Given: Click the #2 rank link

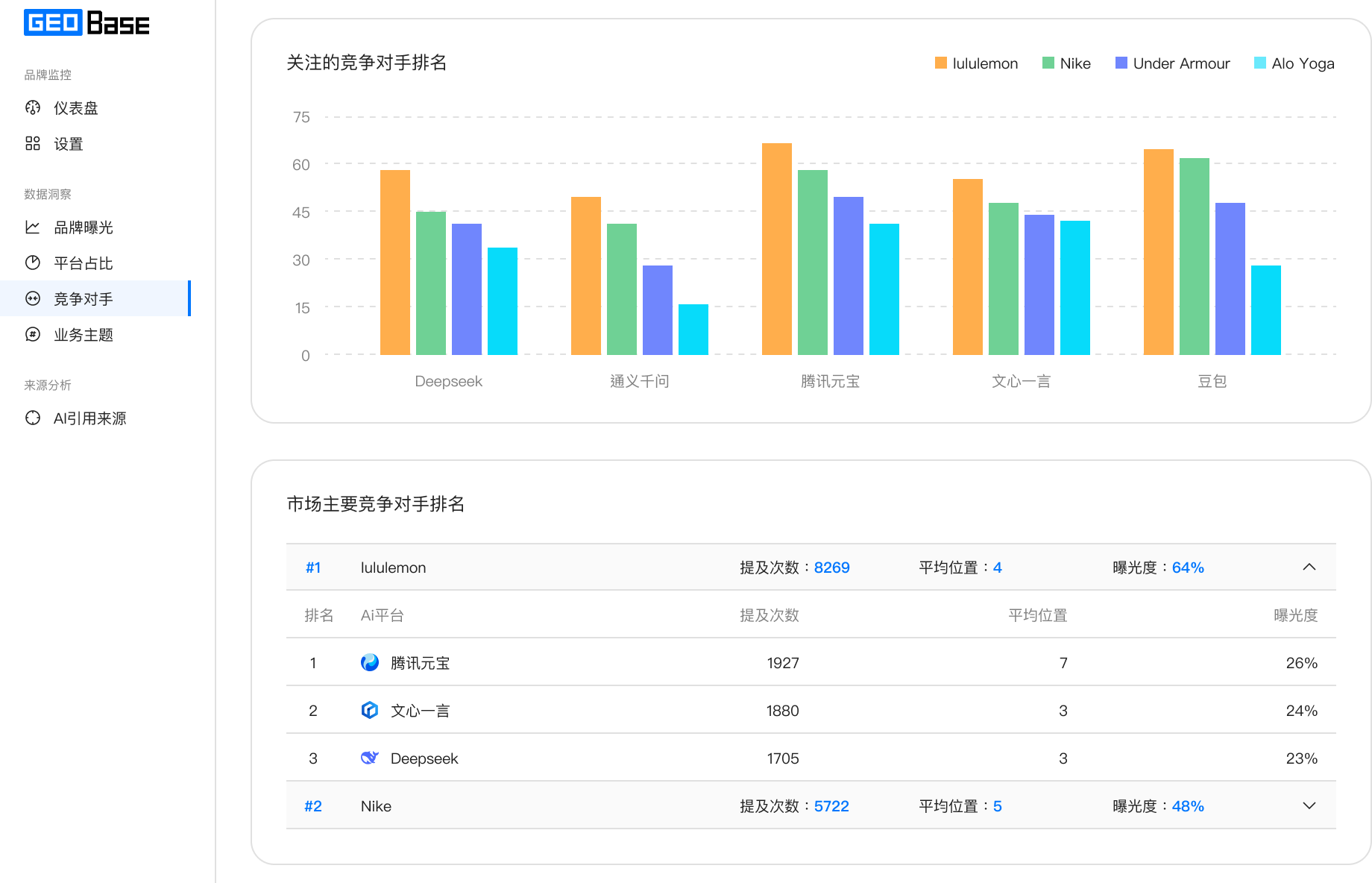Looking at the screenshot, I should pyautogui.click(x=313, y=806).
